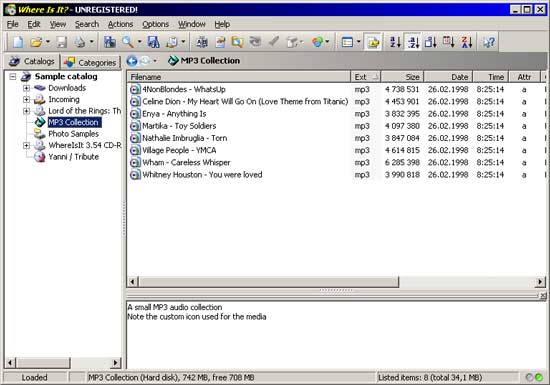This screenshot has width=550, height=385.
Task: Click the disk icon next to Yanni / Tribute
Action: coord(40,157)
